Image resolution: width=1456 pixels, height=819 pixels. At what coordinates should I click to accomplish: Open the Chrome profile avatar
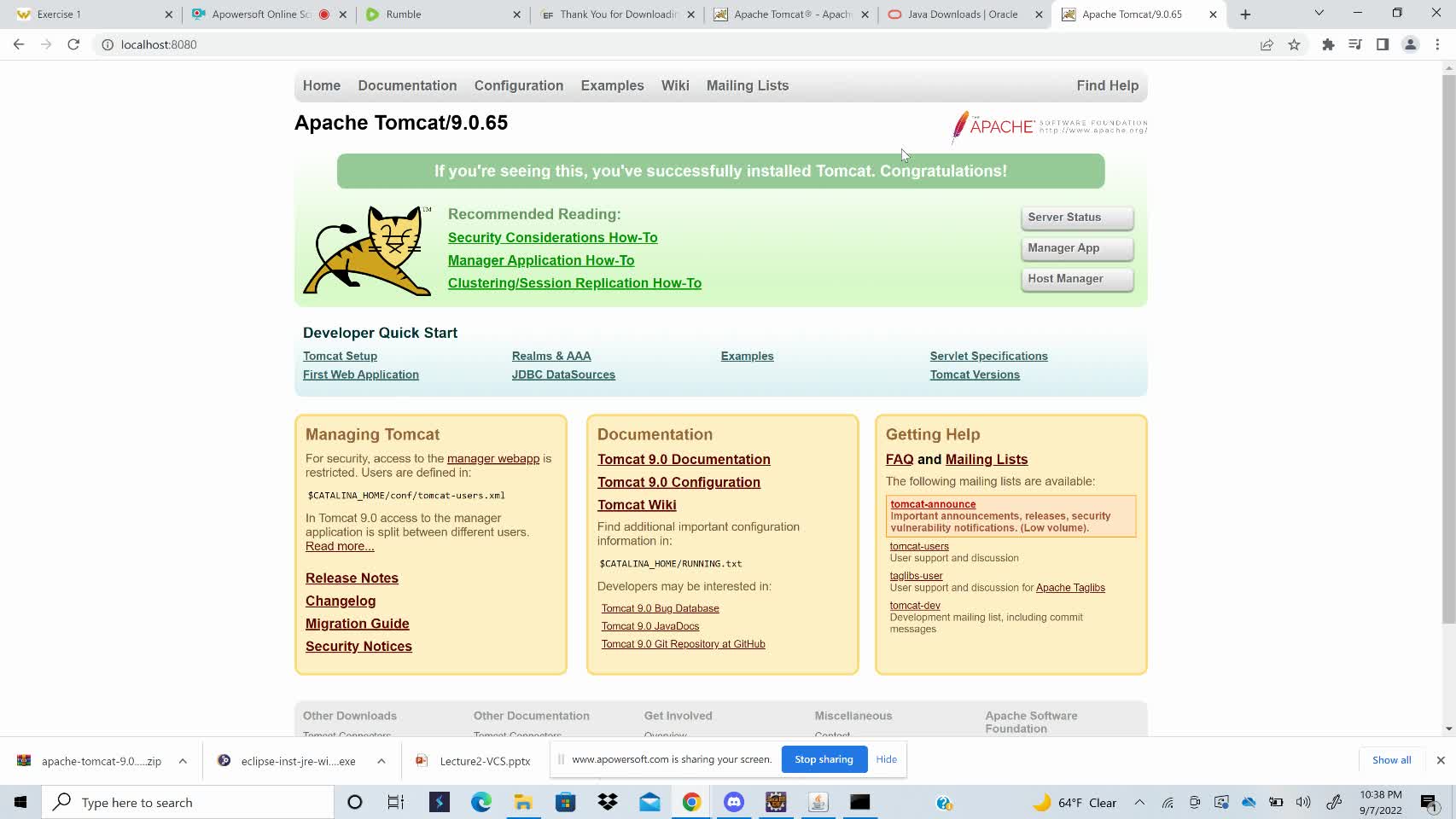click(x=1410, y=44)
